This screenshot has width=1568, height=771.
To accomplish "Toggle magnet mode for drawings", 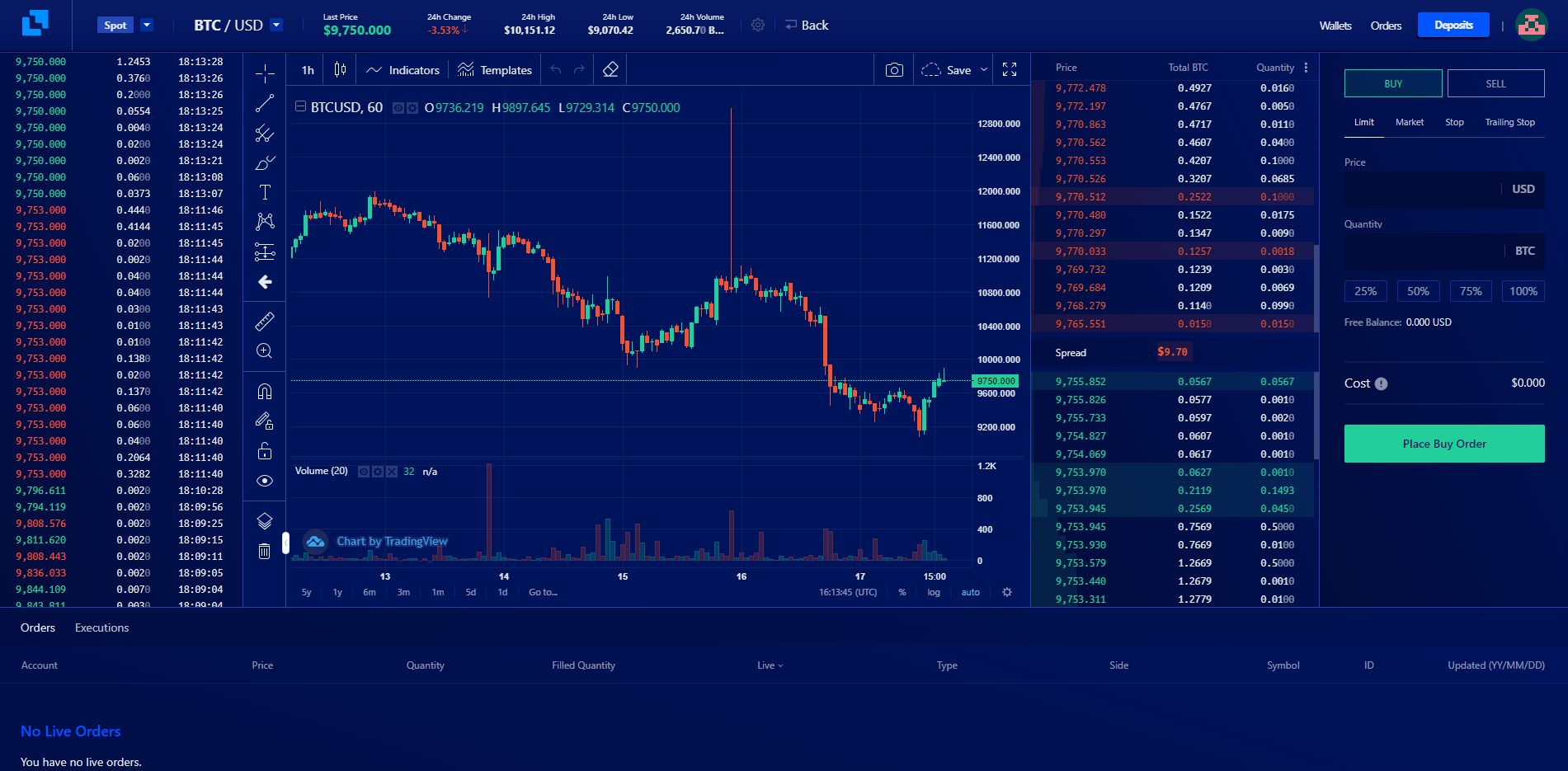I will [x=265, y=391].
